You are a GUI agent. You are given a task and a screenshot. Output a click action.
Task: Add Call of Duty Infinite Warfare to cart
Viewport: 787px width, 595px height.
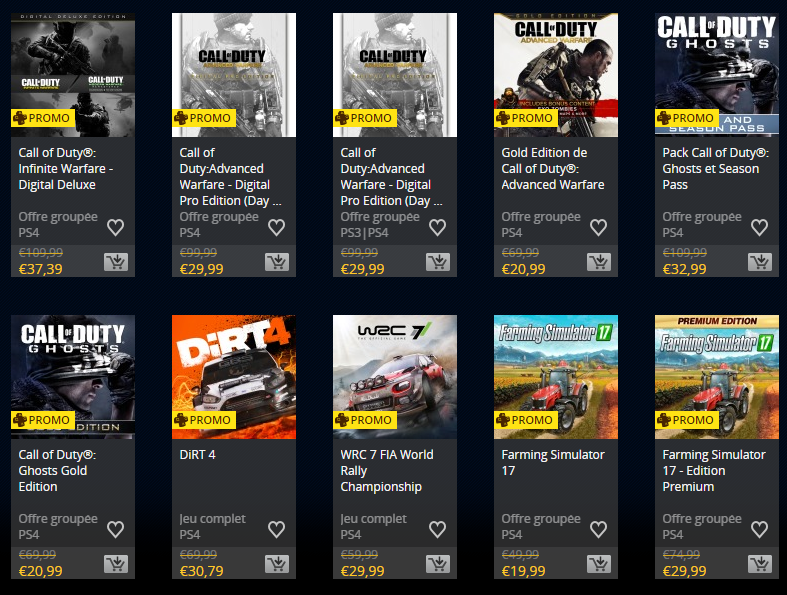116,262
